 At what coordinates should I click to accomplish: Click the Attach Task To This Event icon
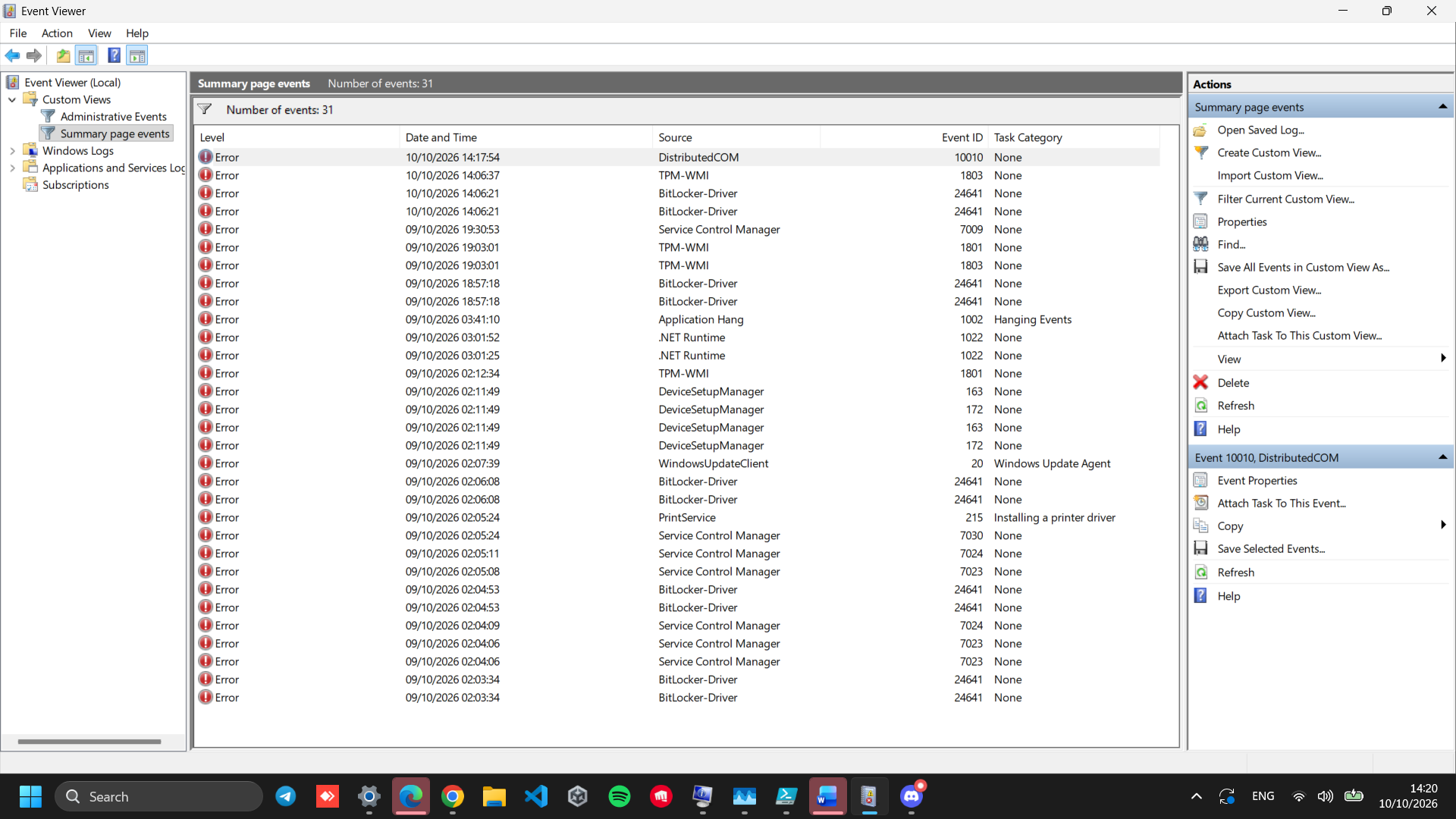point(1201,503)
